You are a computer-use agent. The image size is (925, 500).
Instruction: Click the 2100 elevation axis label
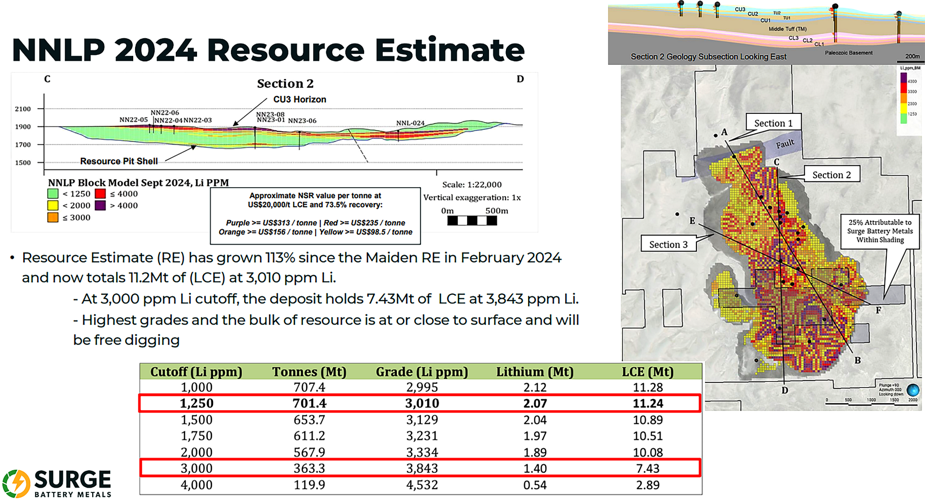[22, 109]
